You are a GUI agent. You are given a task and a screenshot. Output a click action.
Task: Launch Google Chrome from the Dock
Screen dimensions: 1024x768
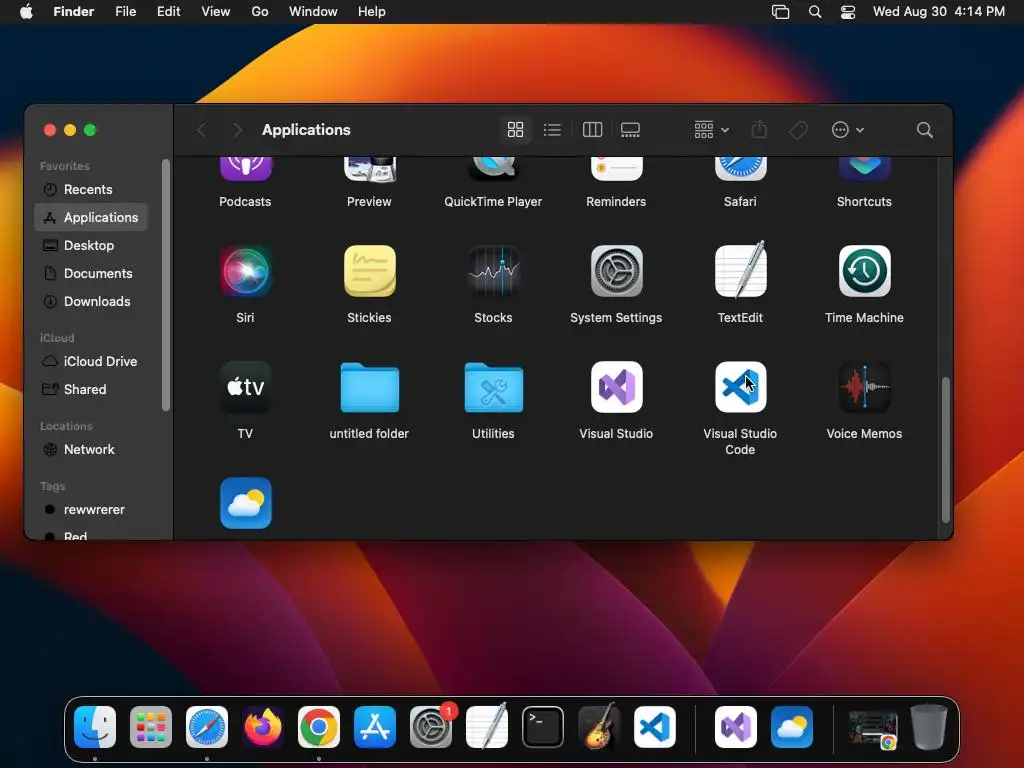[319, 727]
